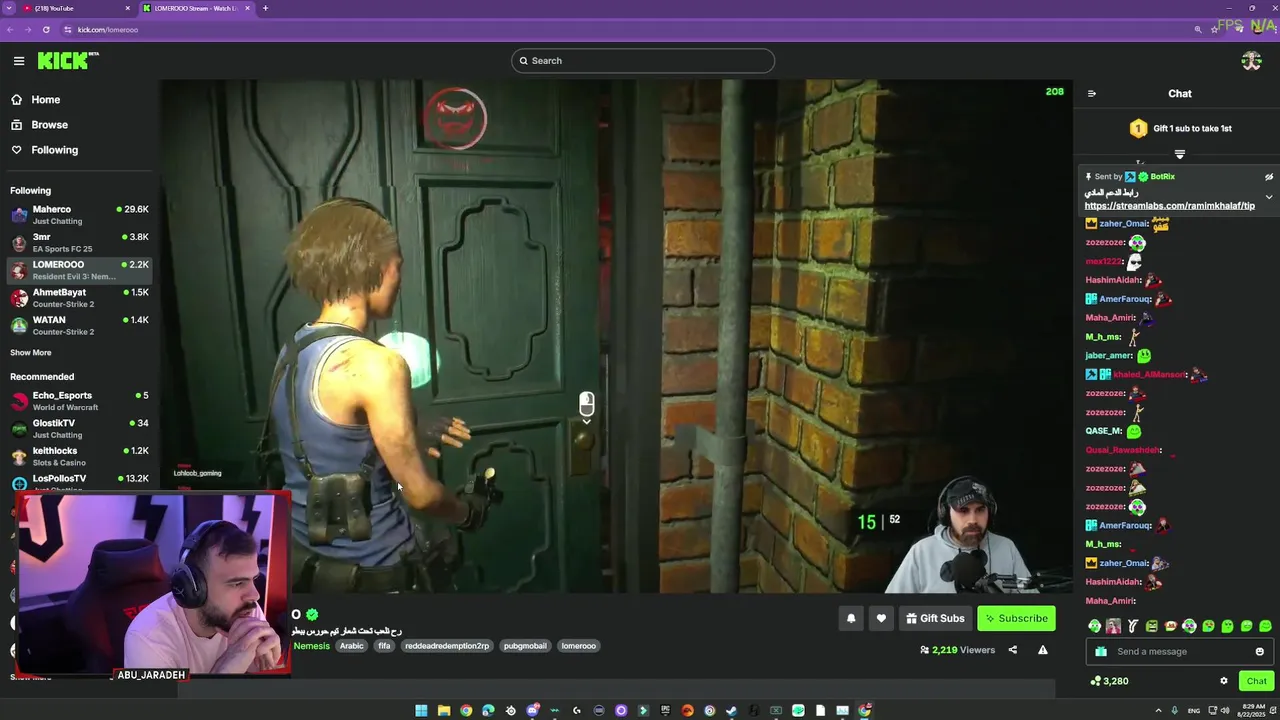This screenshot has width=1280, height=720.
Task: Open the streamlabs tip link in the pinned message
Action: point(1169,206)
